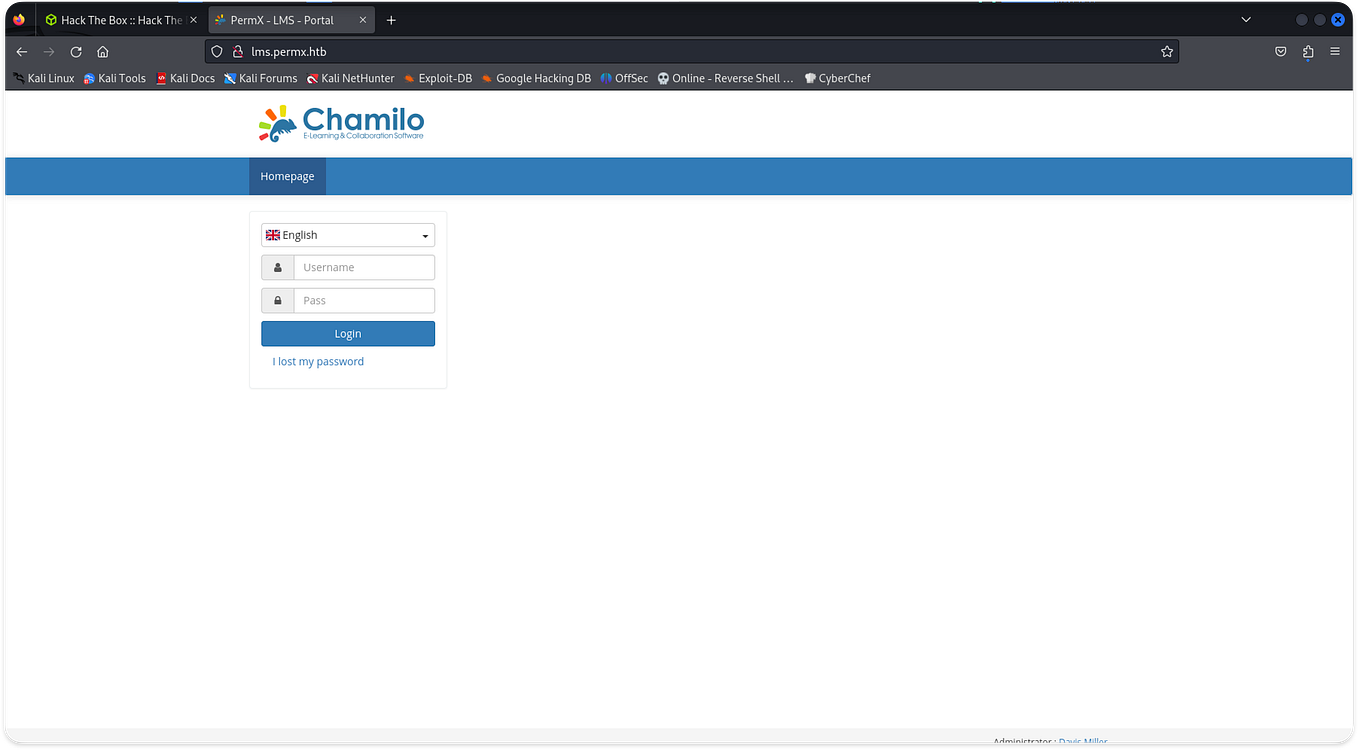Open the Firefox hamburger menu
Image resolution: width=1358 pixels, height=751 pixels.
1336,51
